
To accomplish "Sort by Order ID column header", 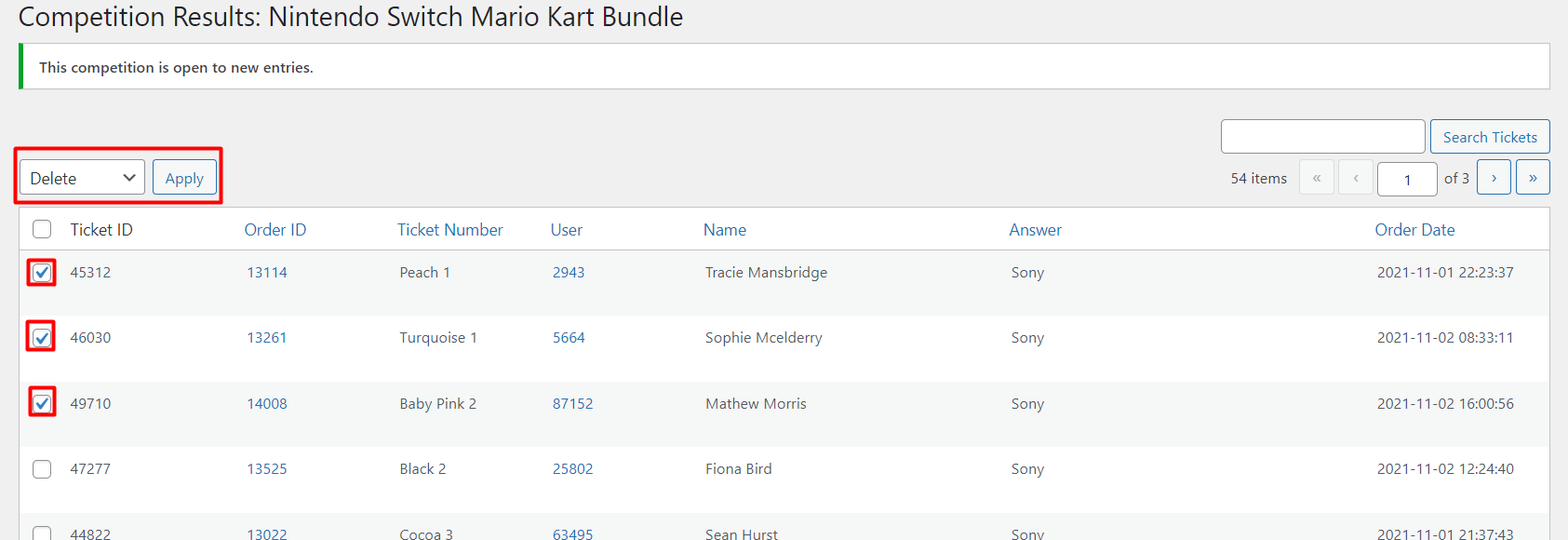I will click(x=275, y=230).
